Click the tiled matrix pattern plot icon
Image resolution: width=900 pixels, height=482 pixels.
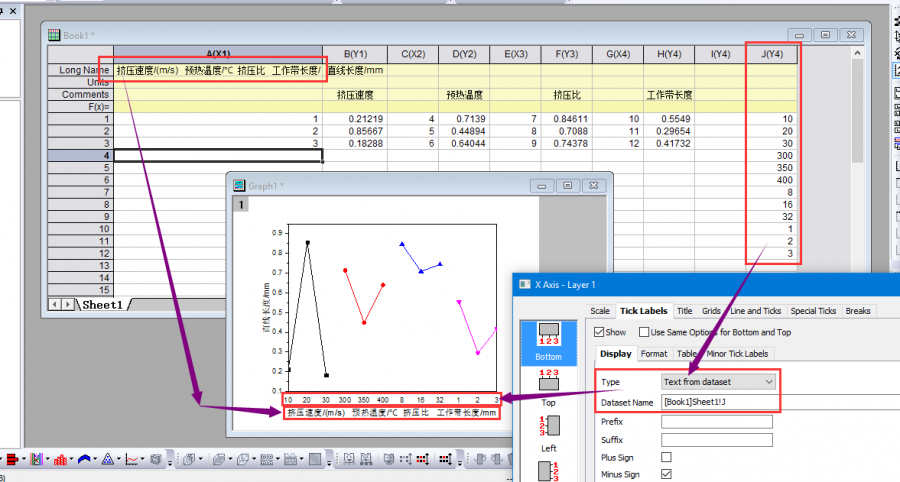(x=266, y=459)
